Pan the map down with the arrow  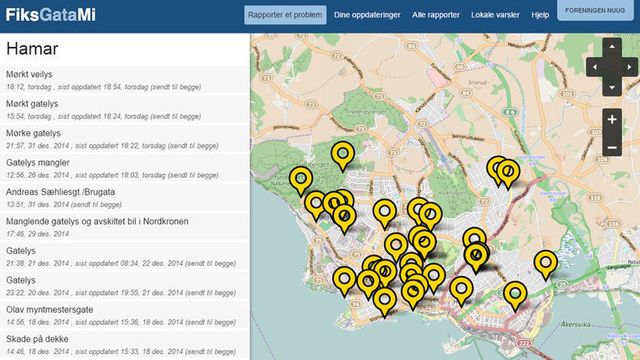point(612,87)
